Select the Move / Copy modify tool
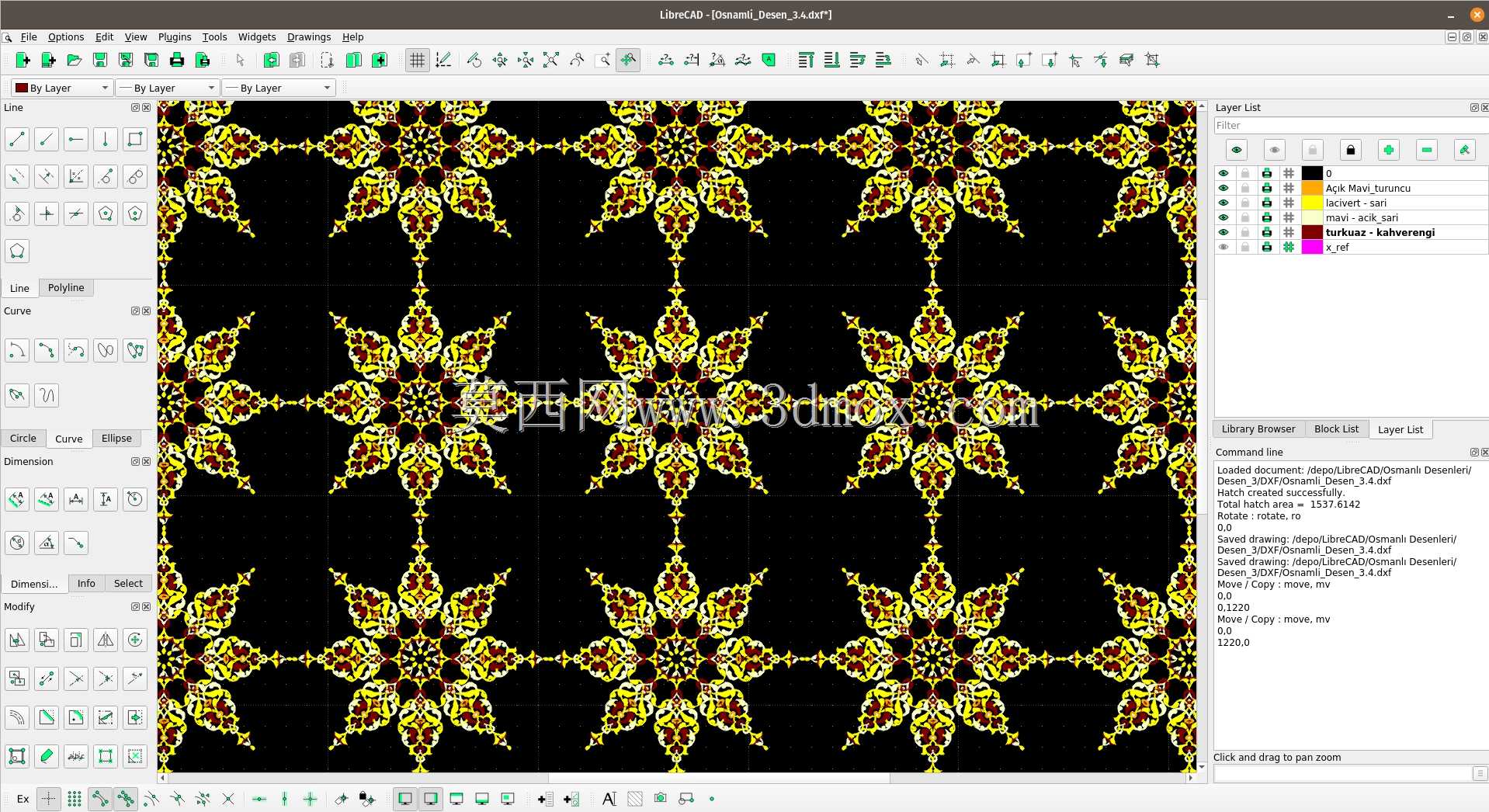The height and width of the screenshot is (812, 1489). tap(17, 640)
